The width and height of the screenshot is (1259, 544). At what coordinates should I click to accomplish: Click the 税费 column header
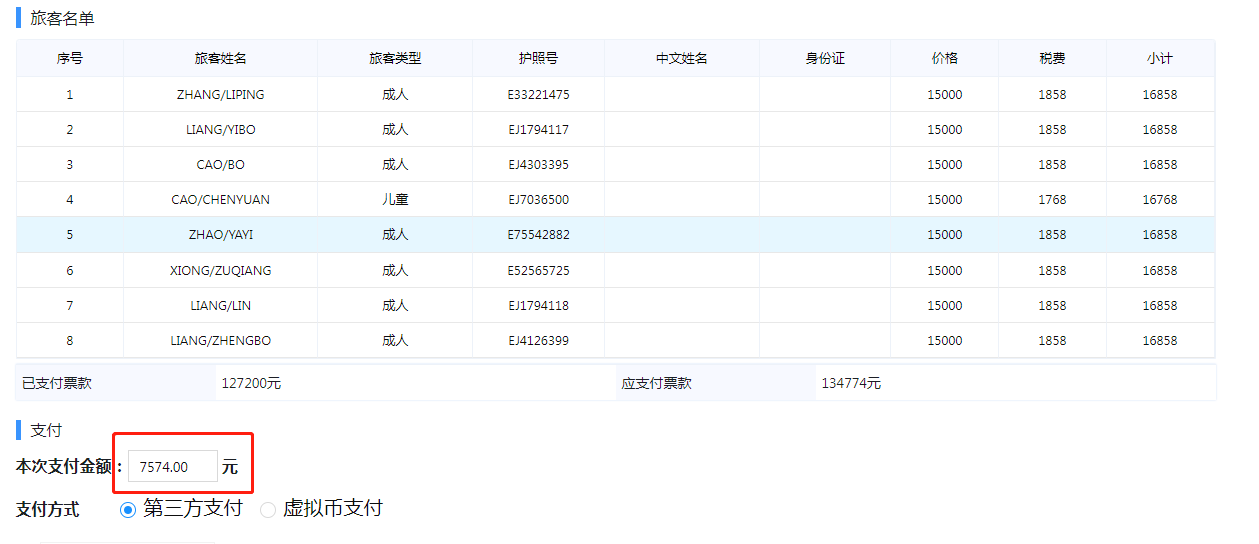(x=1052, y=59)
